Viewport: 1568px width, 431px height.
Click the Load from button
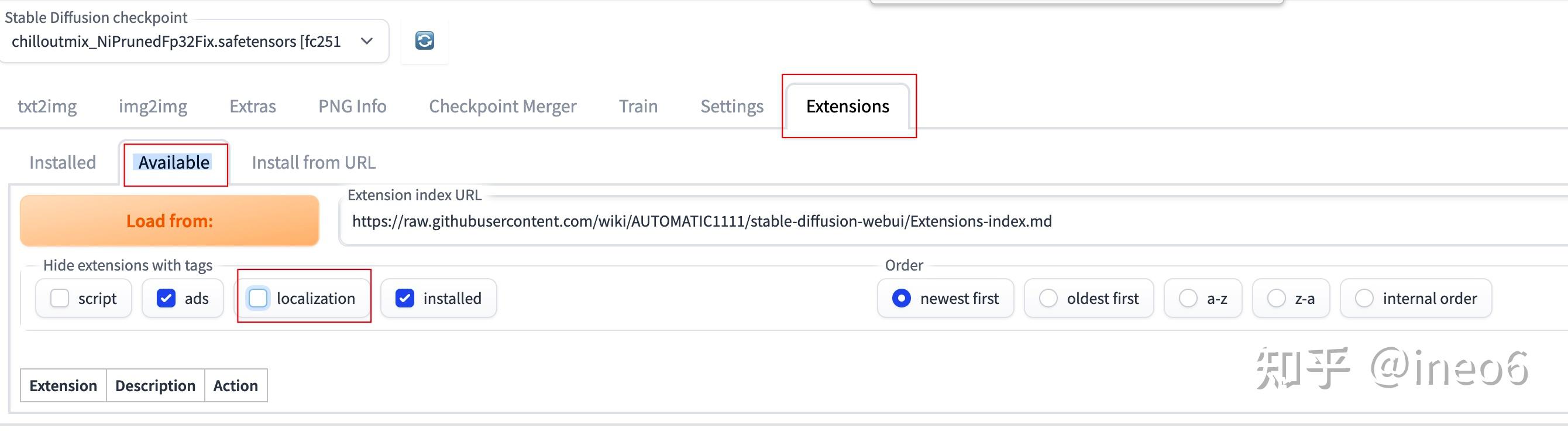click(169, 221)
